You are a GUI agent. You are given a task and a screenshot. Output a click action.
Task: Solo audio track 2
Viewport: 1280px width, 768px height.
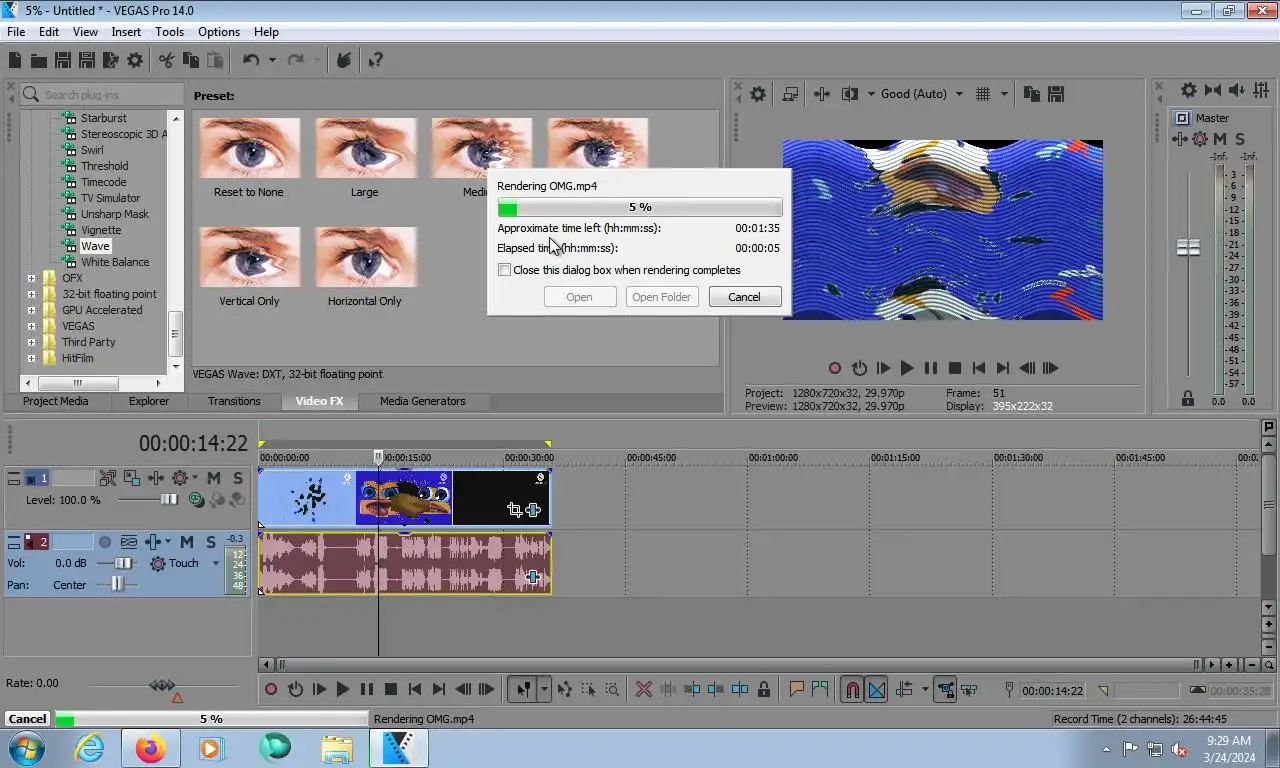tap(211, 542)
